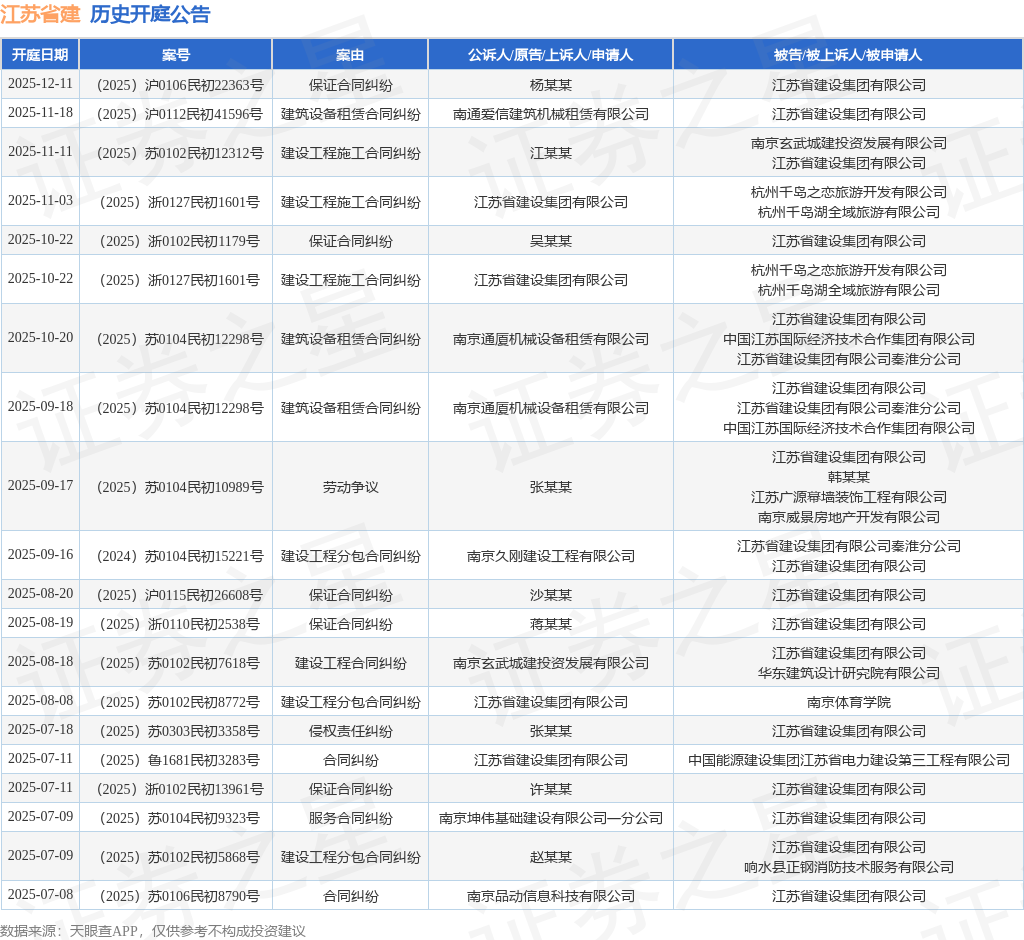
Task: Click the 公诉人/原告/上诉人/申请人 column header
Action: coord(551,55)
